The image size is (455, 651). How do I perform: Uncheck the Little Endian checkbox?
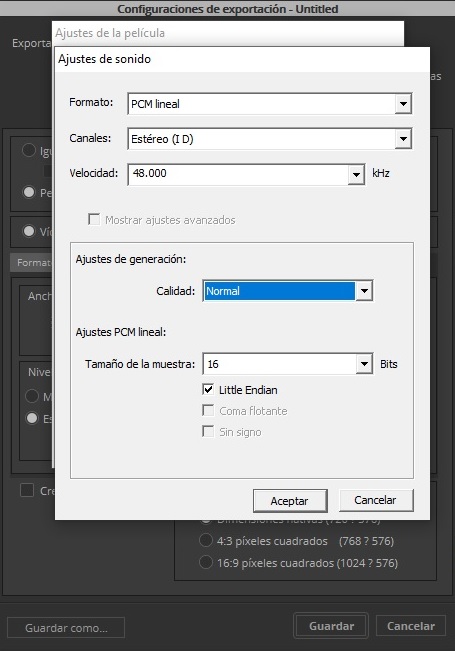pos(208,389)
